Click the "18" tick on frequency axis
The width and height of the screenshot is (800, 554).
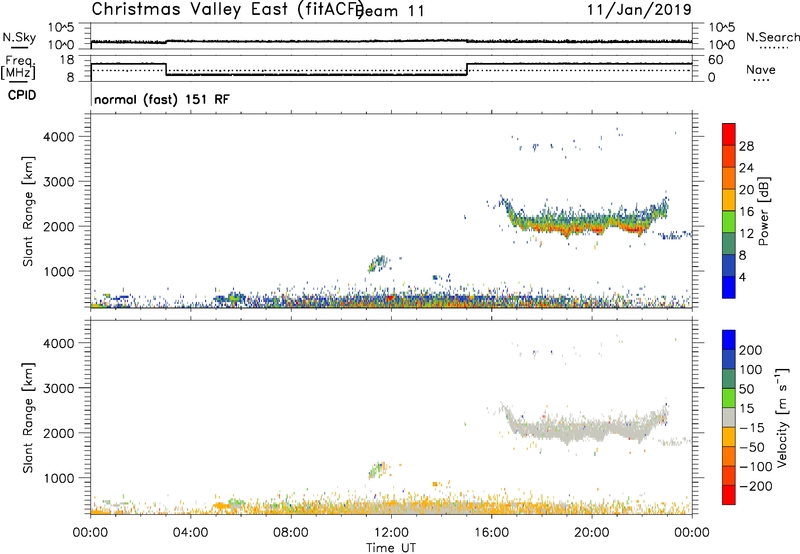point(67,60)
